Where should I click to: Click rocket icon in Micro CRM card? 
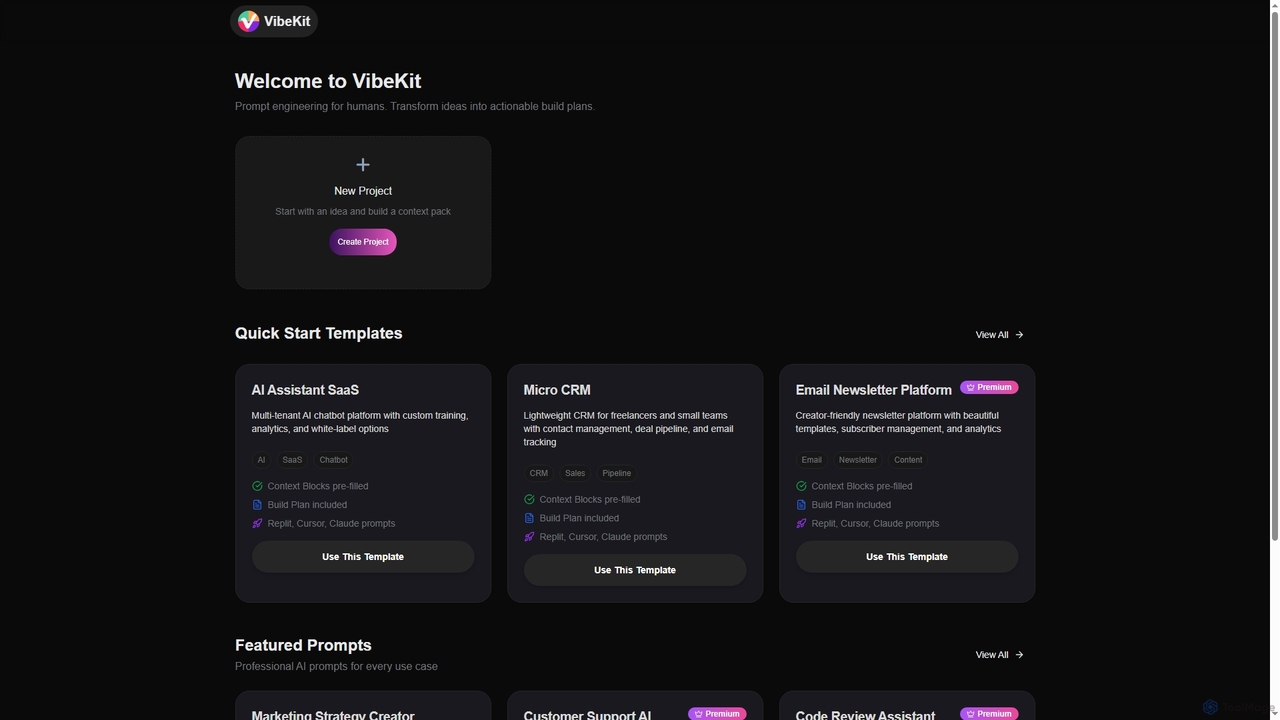529,537
